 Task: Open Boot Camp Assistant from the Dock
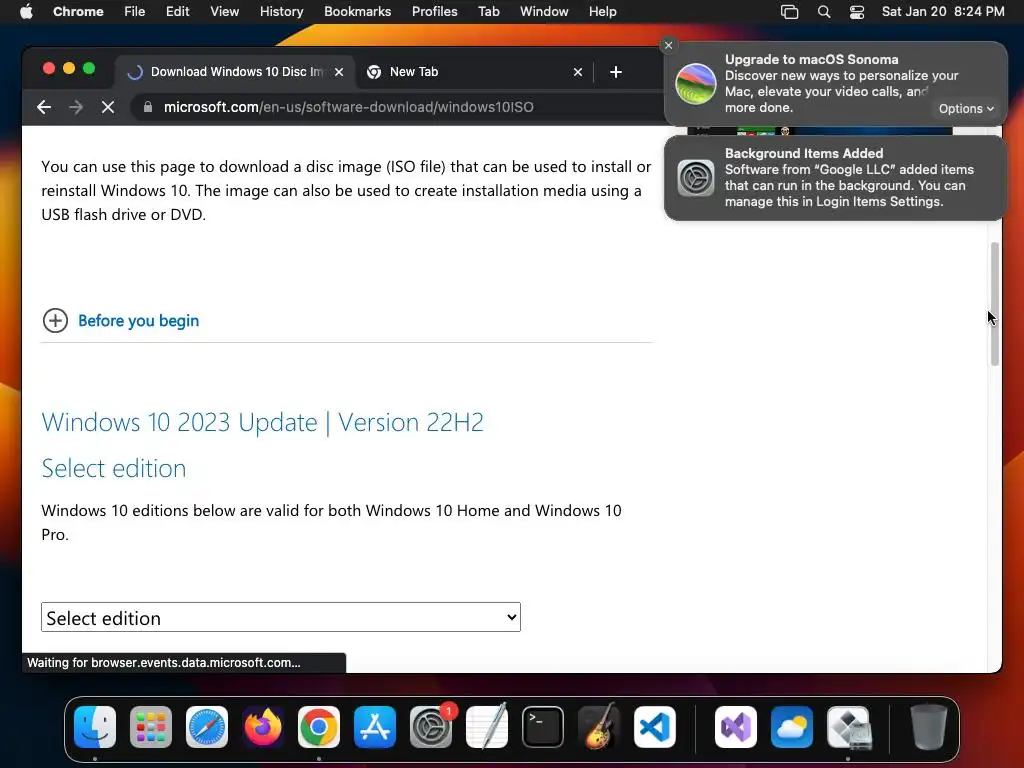(848, 727)
